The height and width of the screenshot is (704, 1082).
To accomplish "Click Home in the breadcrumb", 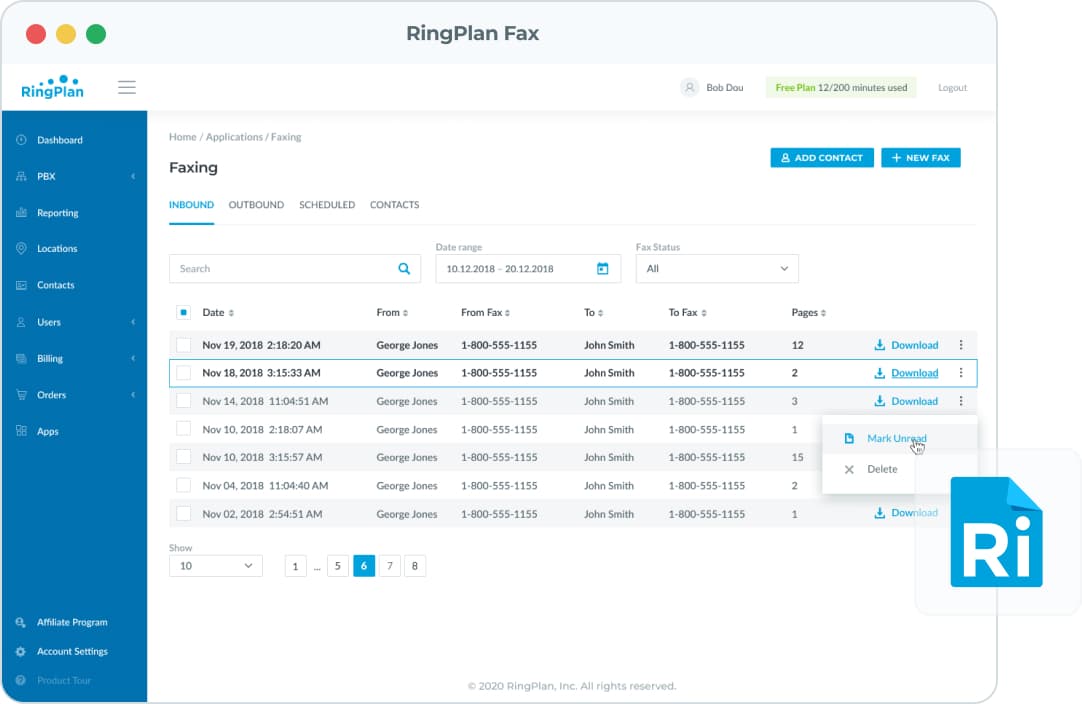I will 183,137.
